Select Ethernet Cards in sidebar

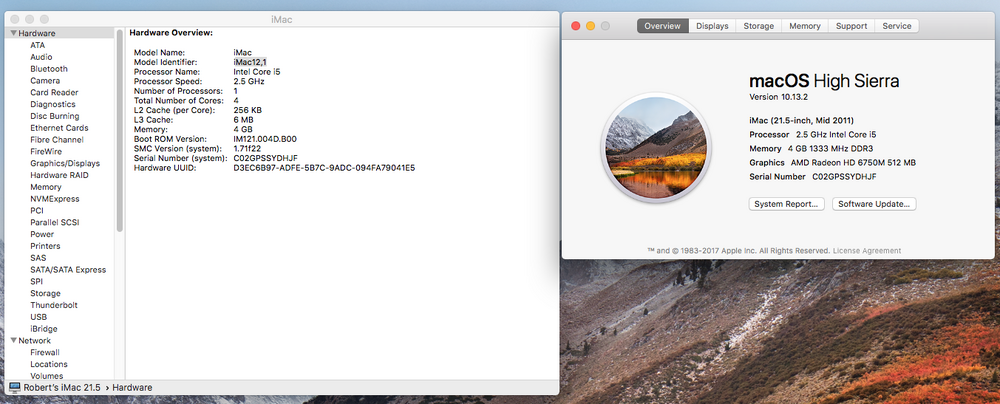tap(59, 128)
